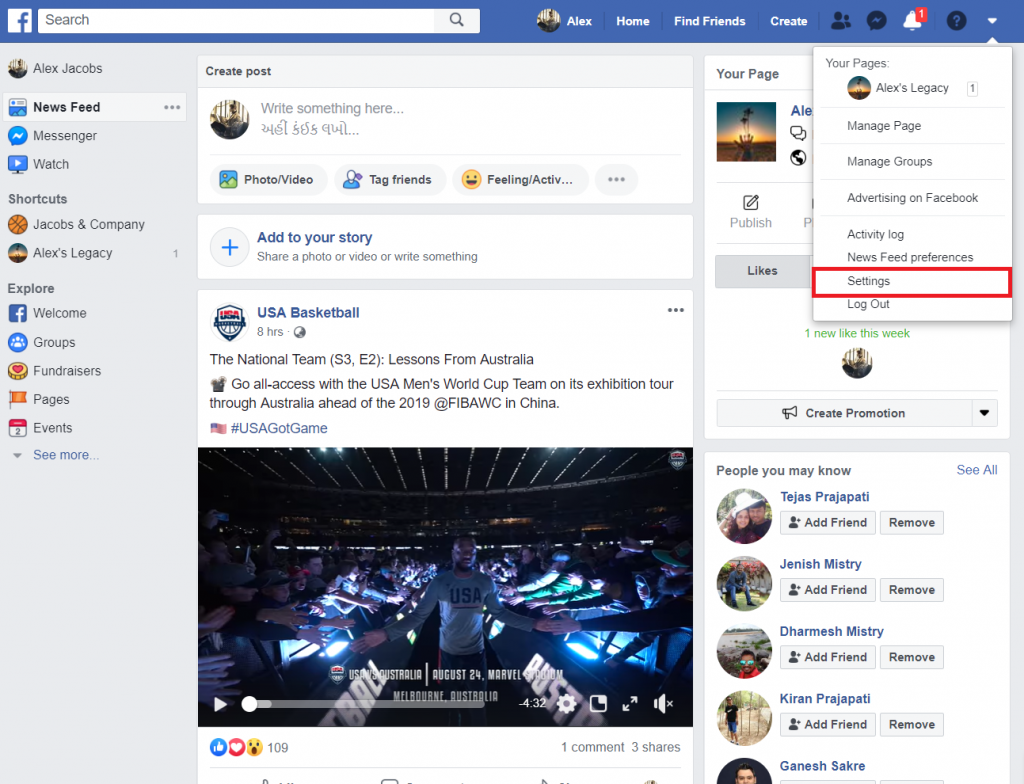Click the Photo/Video button

coord(268,180)
